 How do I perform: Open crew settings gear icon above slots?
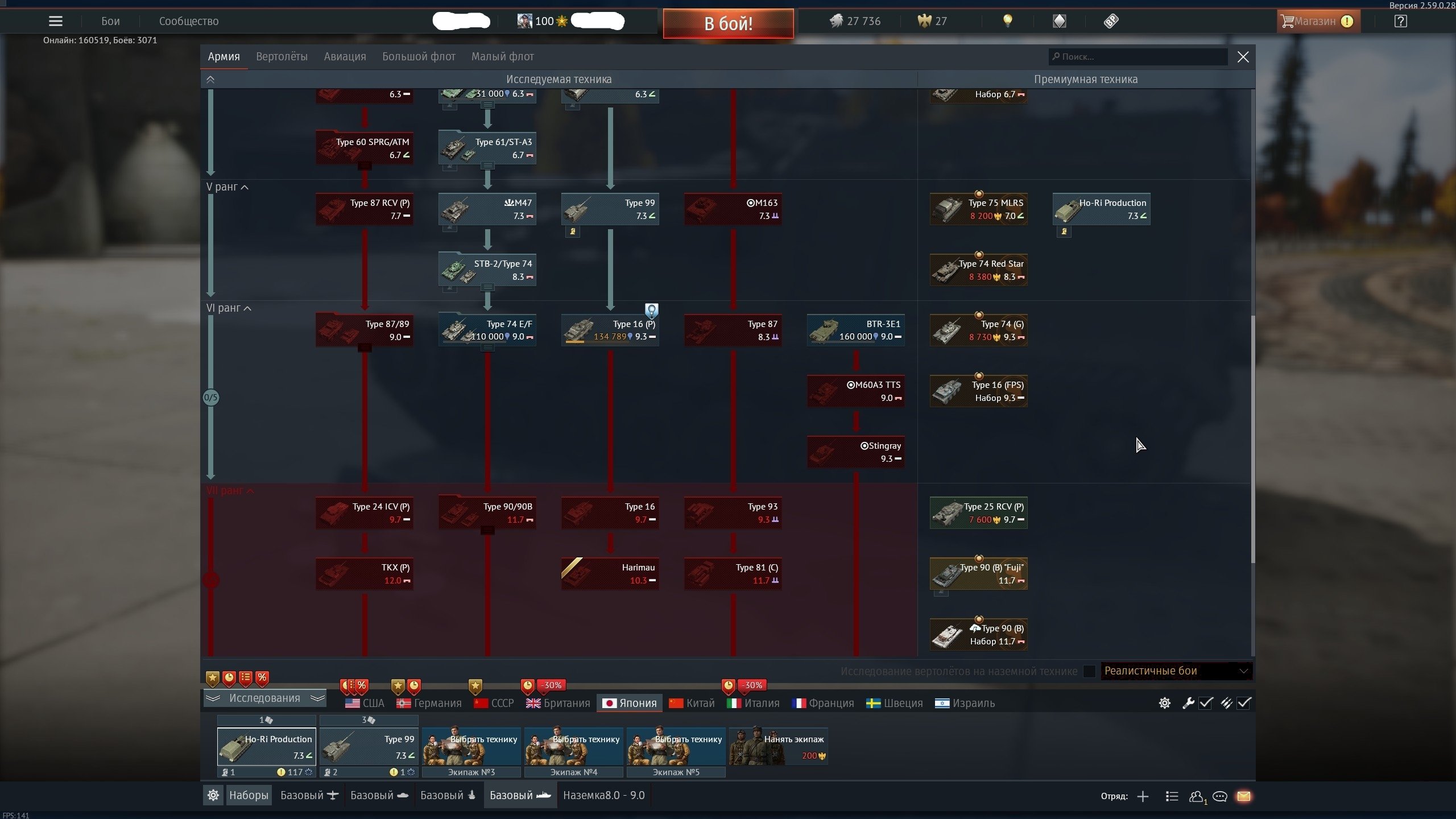click(x=1164, y=703)
